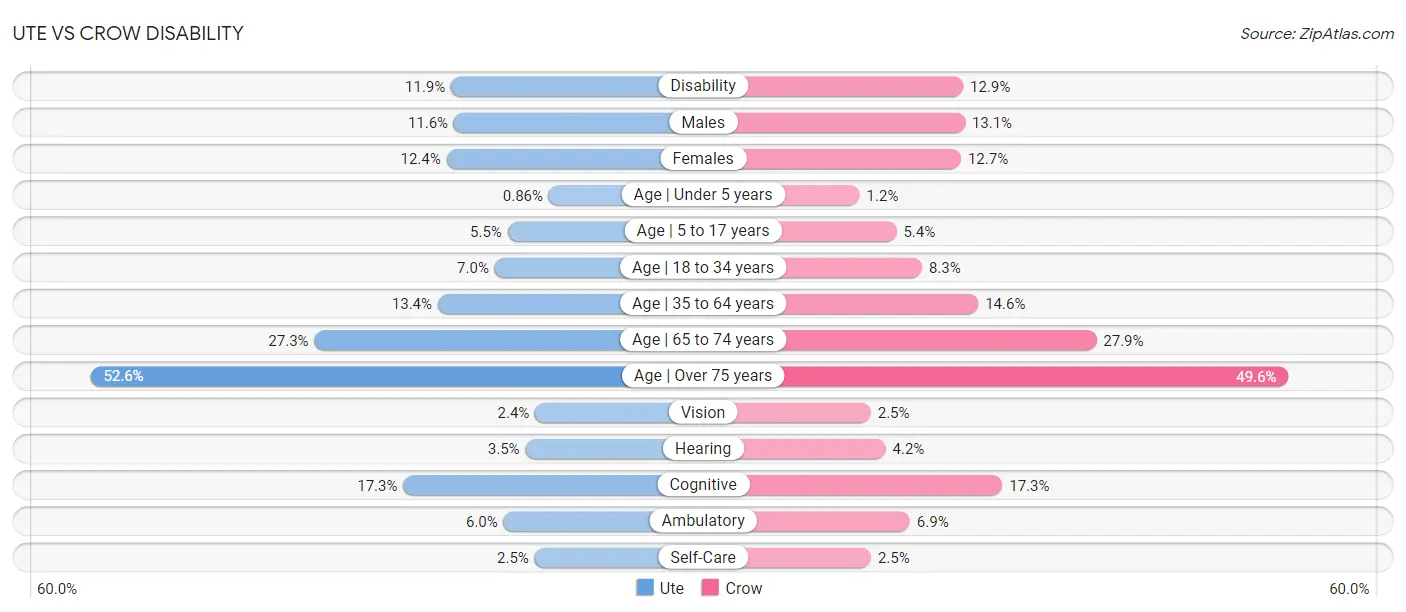
Task: Select the Hearing category label
Action: [703, 448]
